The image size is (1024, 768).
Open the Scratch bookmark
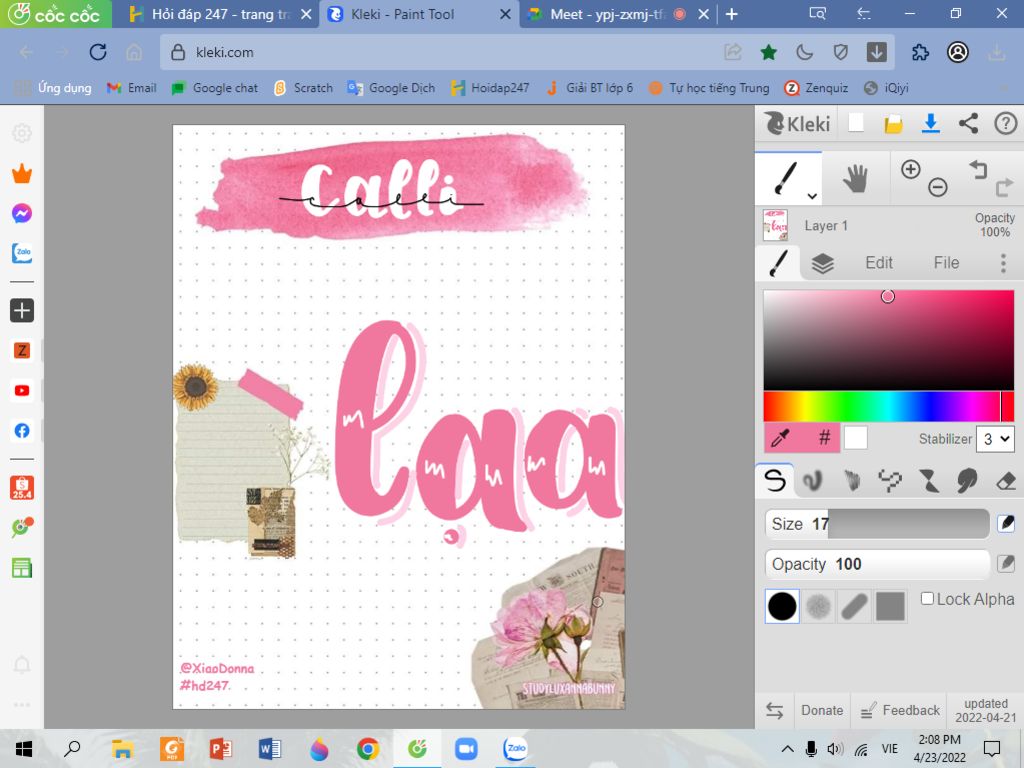304,88
